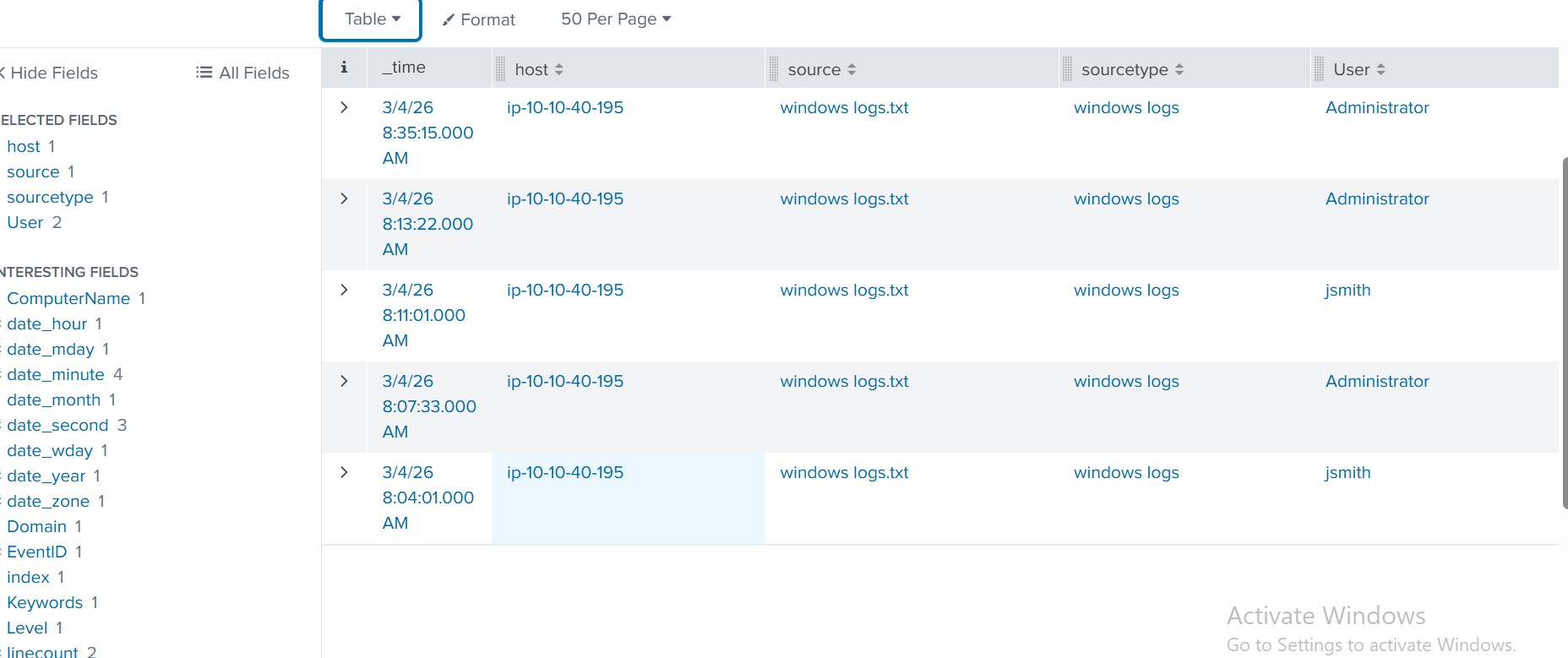Expand the 8:04:01 event row
The height and width of the screenshot is (658, 1568).
point(344,472)
